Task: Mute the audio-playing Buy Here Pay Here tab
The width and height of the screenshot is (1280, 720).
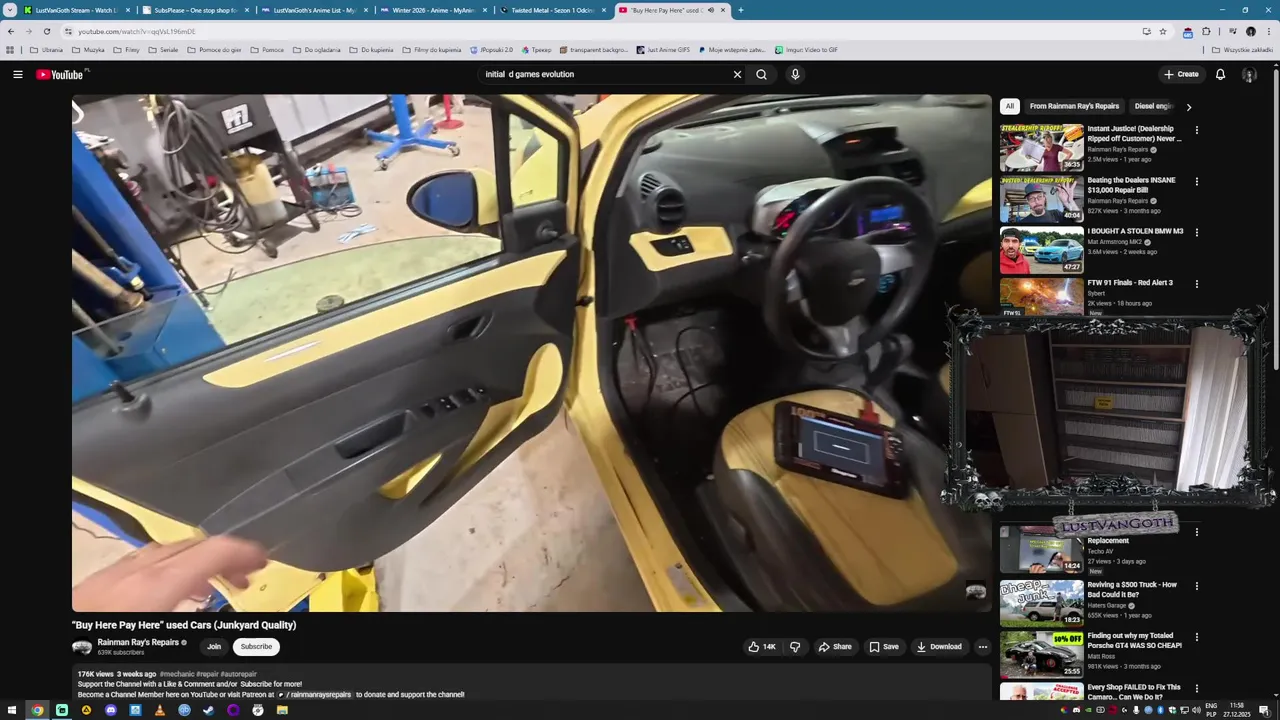Action: (x=711, y=10)
